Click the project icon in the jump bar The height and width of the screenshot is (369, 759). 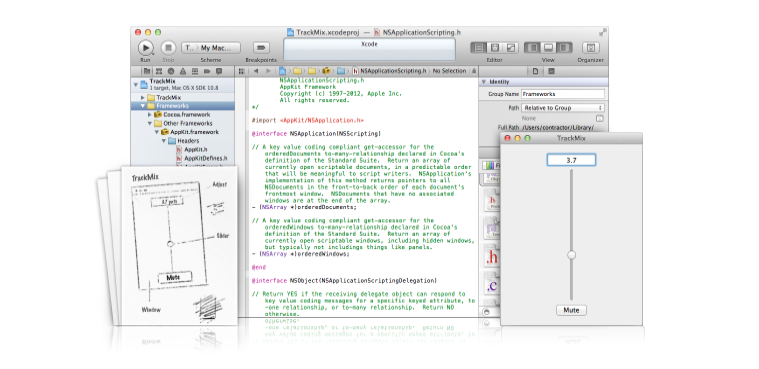(x=283, y=71)
